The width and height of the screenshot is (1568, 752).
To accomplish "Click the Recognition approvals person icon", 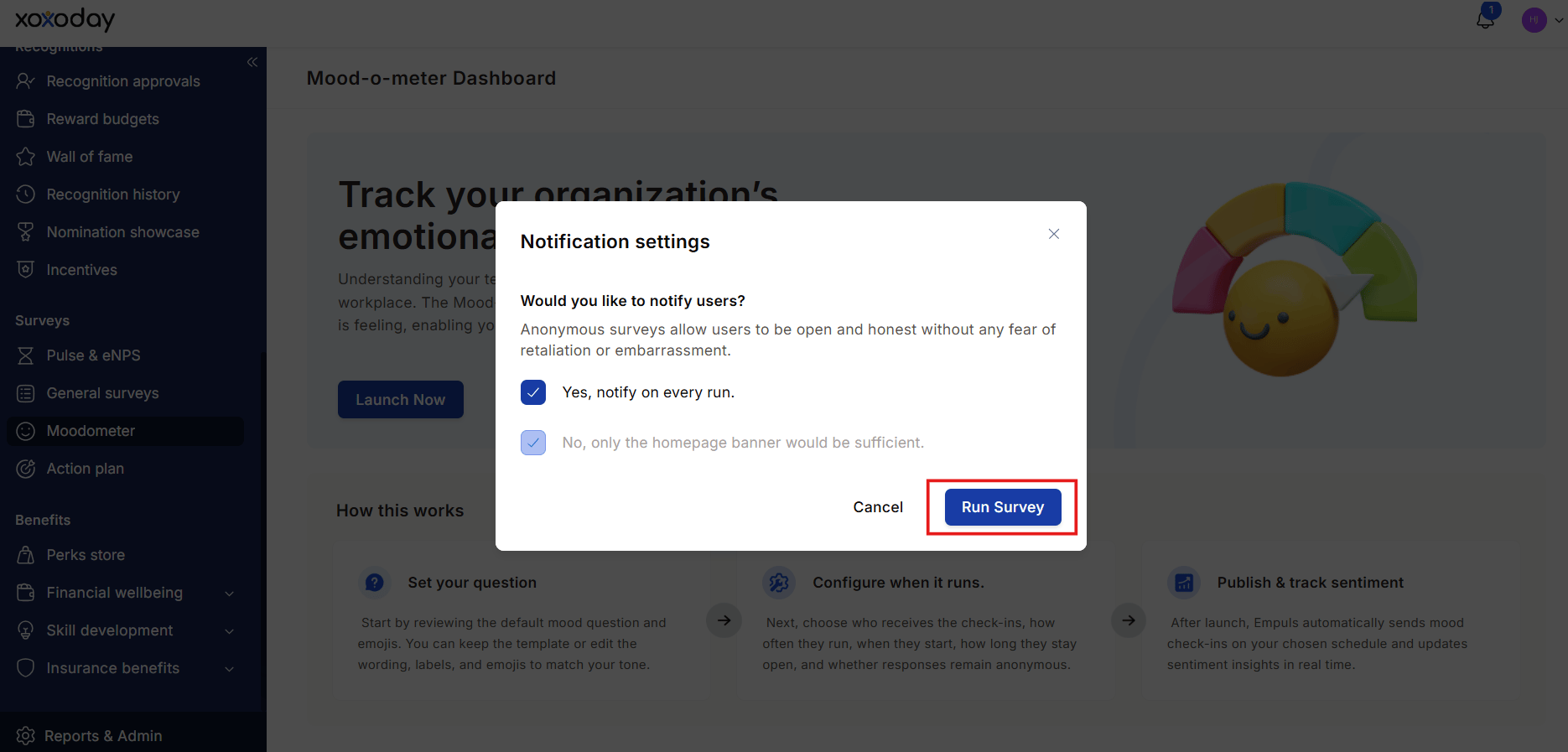I will (26, 81).
